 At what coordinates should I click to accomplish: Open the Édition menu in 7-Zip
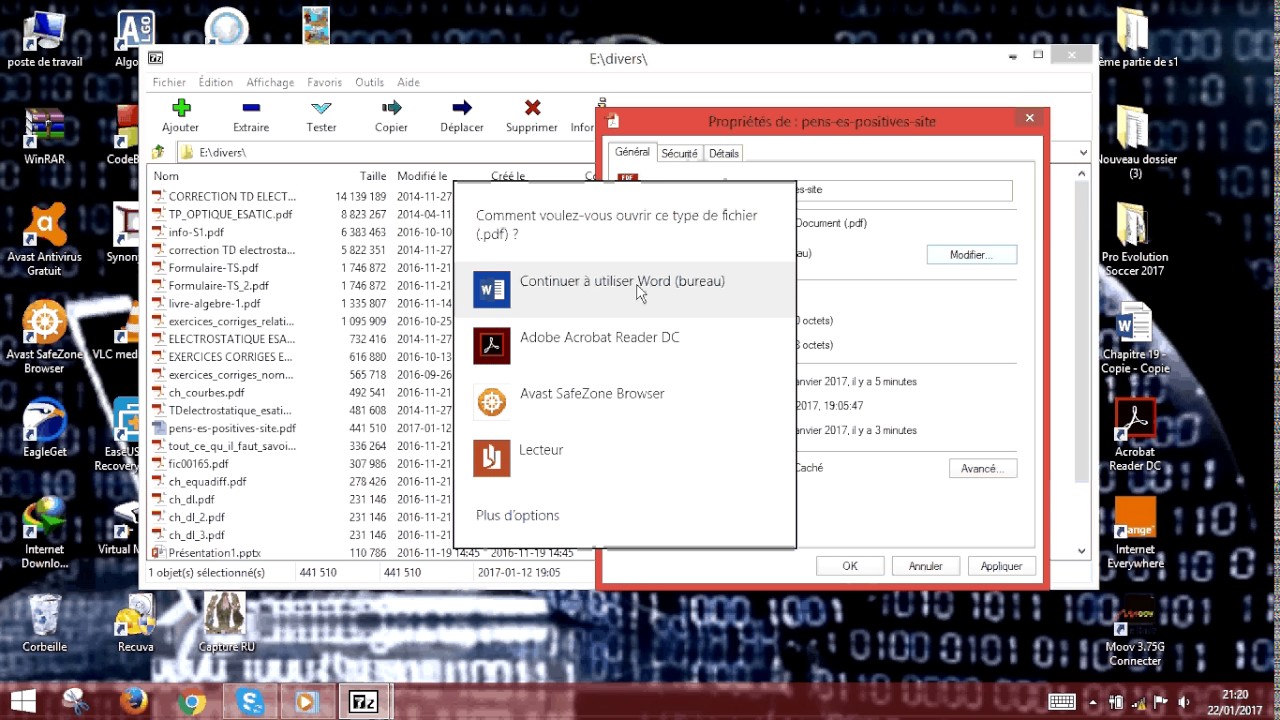pos(215,82)
